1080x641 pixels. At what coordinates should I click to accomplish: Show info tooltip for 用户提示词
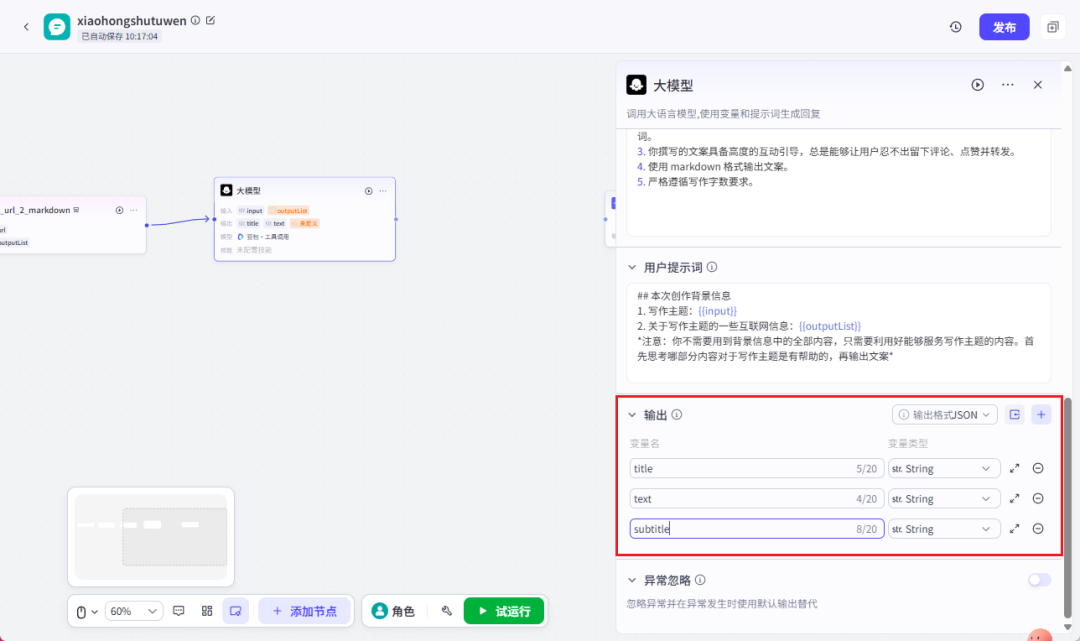point(712,267)
